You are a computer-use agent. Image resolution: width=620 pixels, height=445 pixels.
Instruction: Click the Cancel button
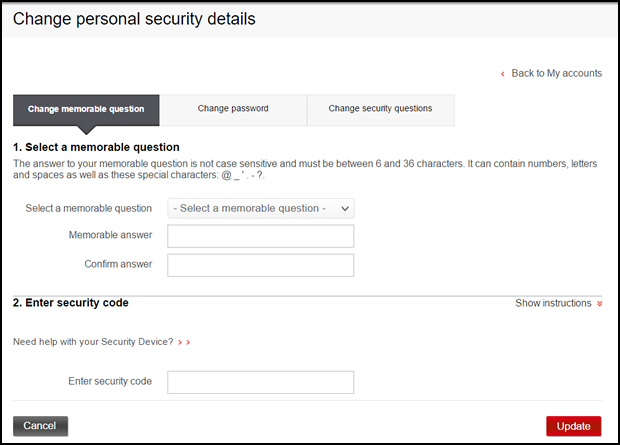pos(40,426)
